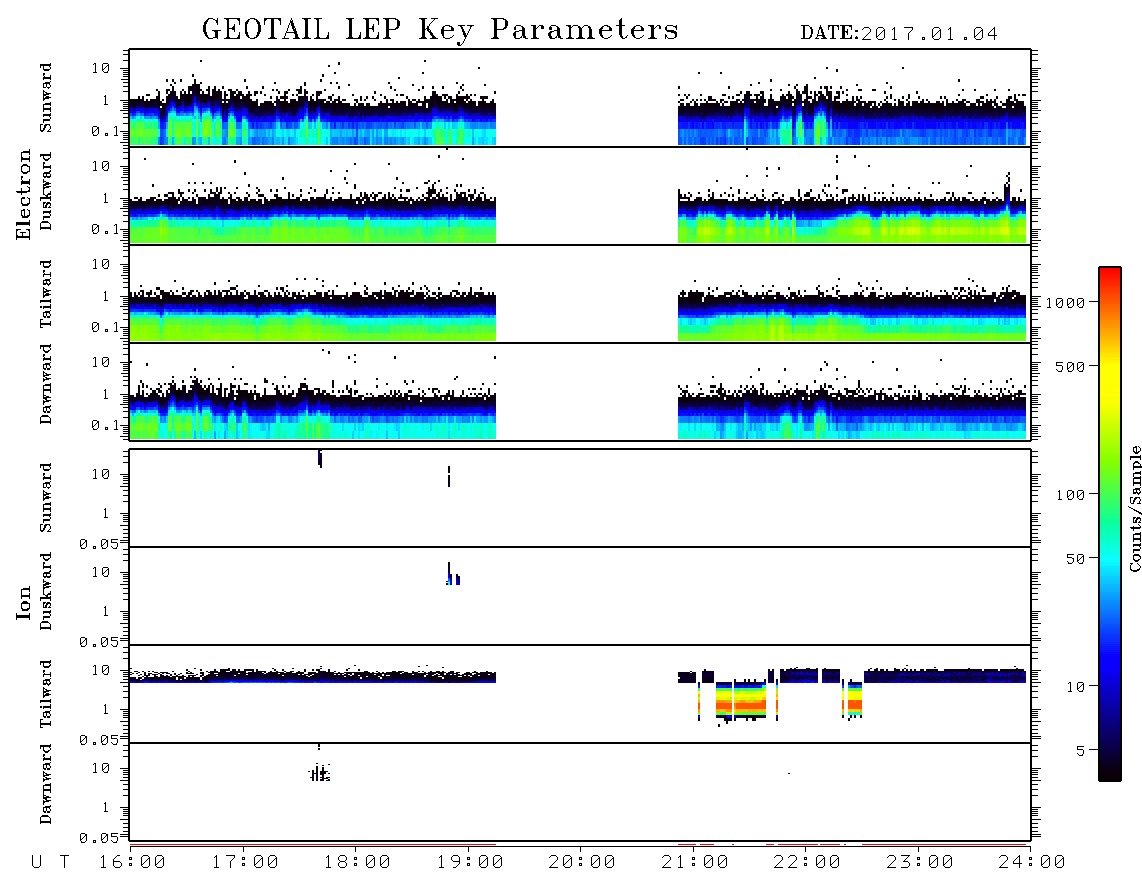Click the color scale bar

1110,524
